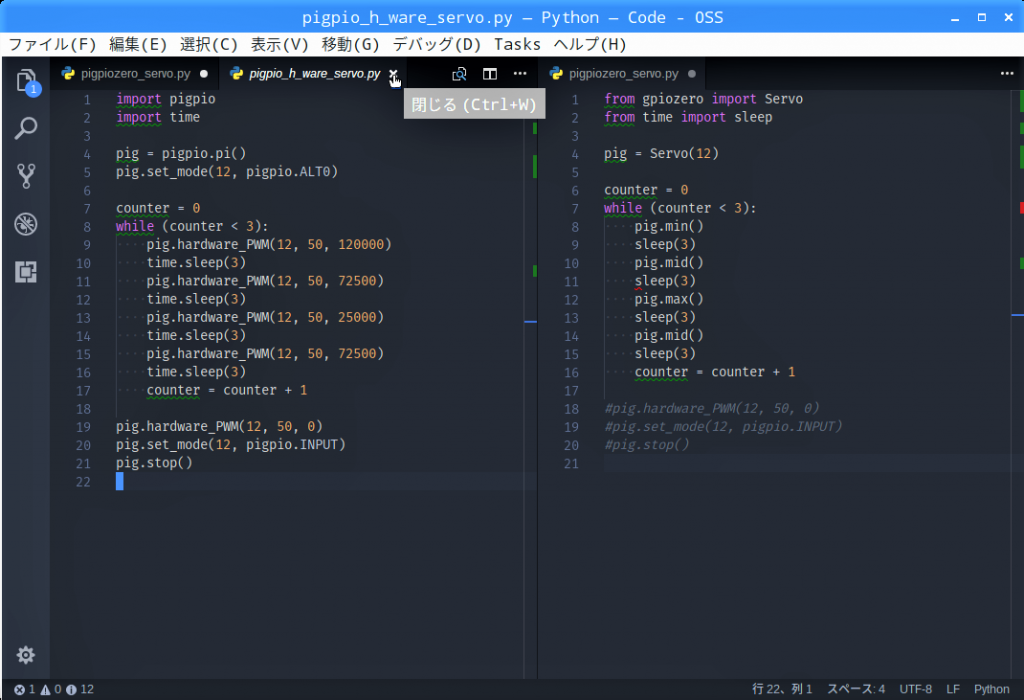Click the split editor icon in left group
Image resolution: width=1024 pixels, height=700 pixels.
coord(490,74)
